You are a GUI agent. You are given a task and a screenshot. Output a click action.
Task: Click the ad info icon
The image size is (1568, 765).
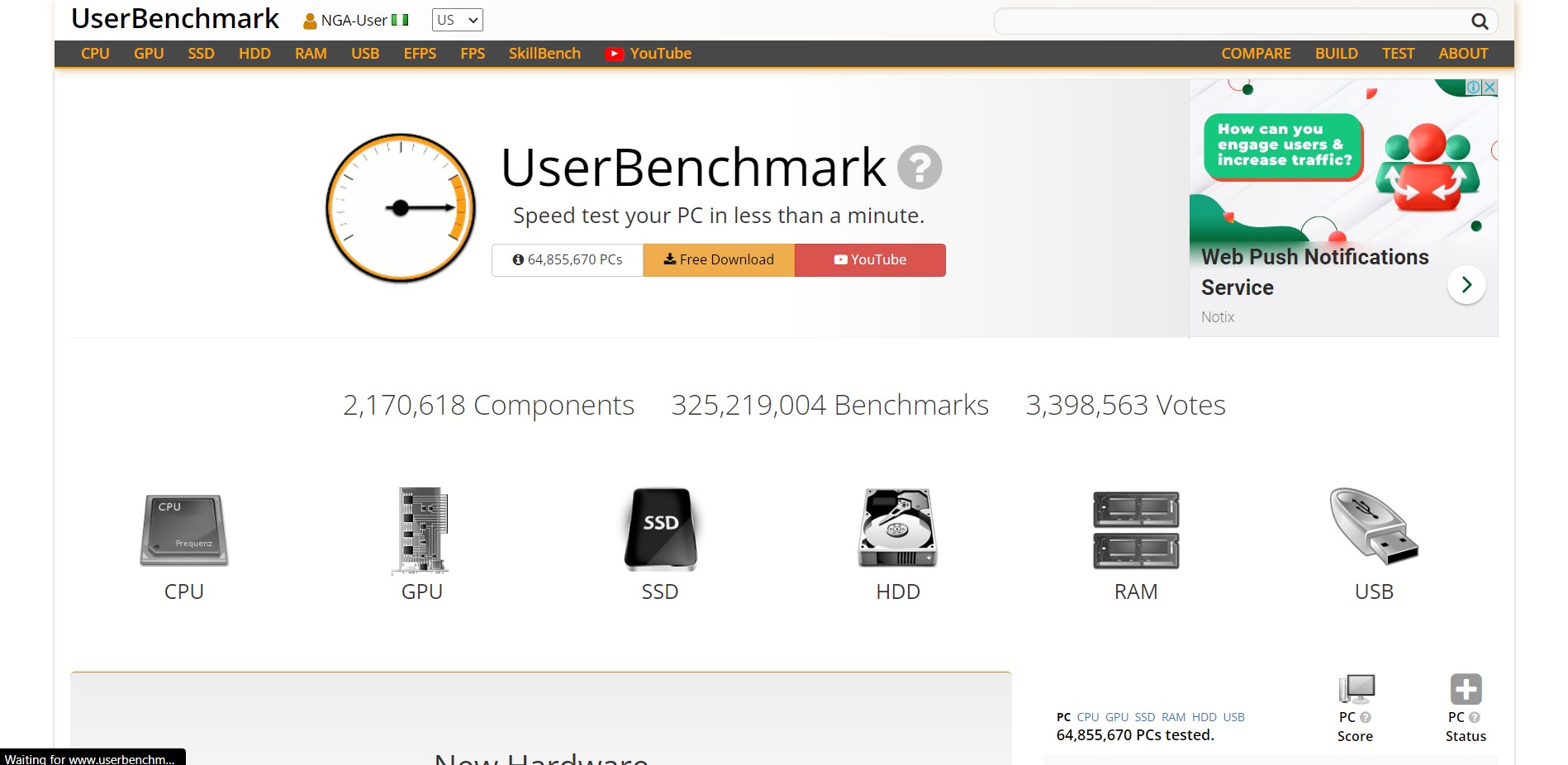point(1474,87)
